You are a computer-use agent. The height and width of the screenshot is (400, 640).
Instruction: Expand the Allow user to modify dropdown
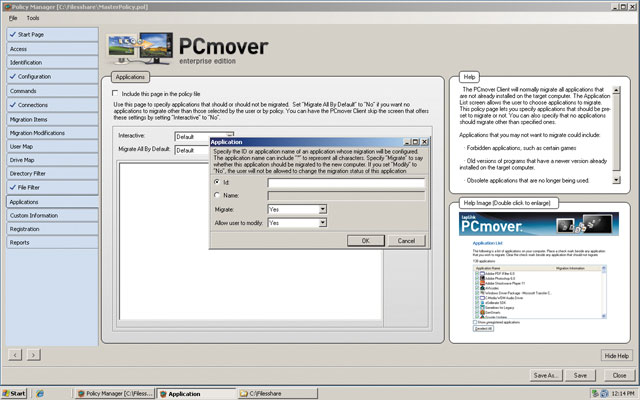coord(322,223)
